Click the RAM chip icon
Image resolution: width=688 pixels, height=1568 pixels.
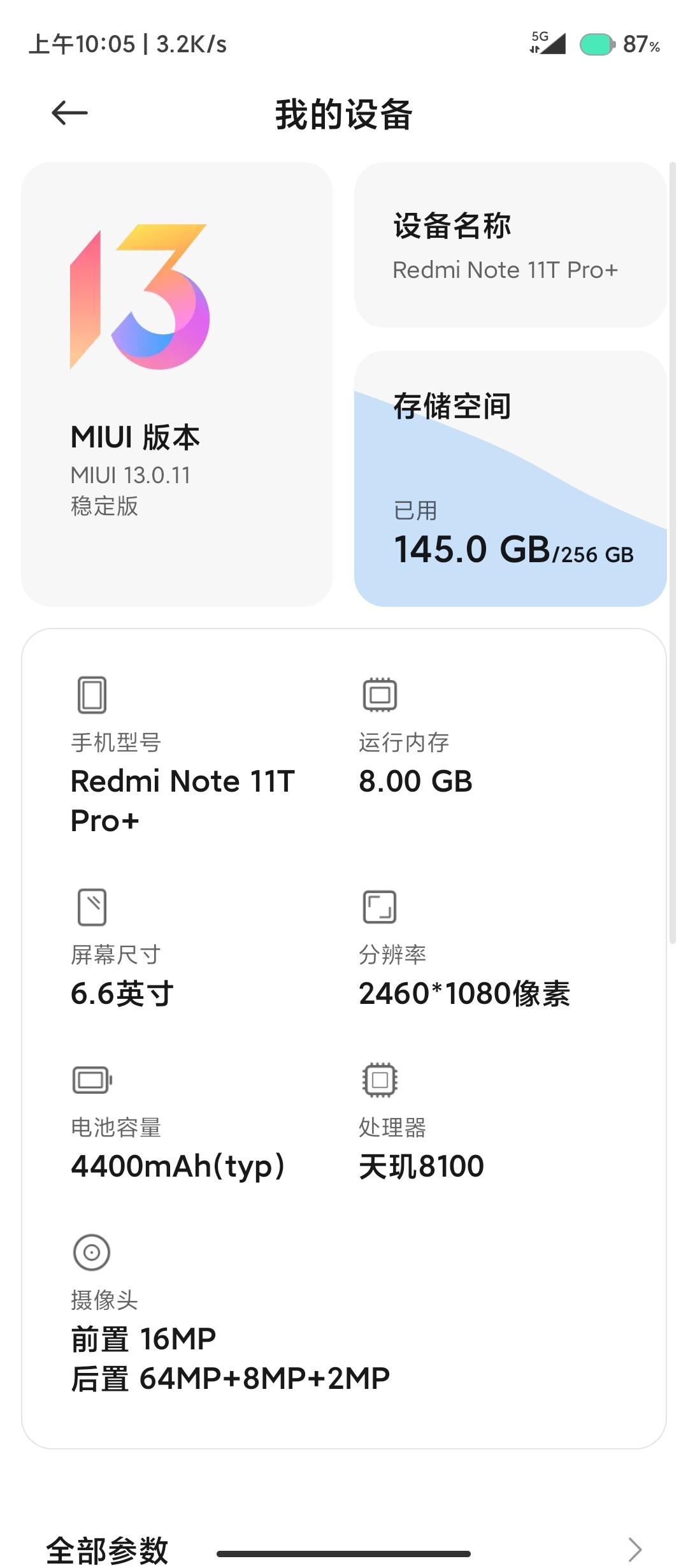click(x=380, y=695)
